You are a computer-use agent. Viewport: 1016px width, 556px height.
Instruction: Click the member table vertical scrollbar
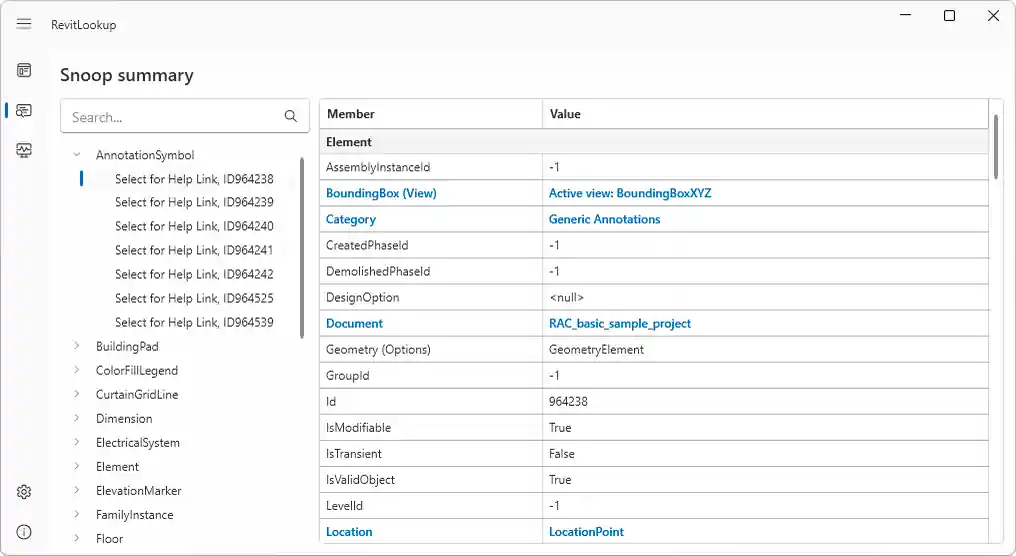tap(996, 148)
